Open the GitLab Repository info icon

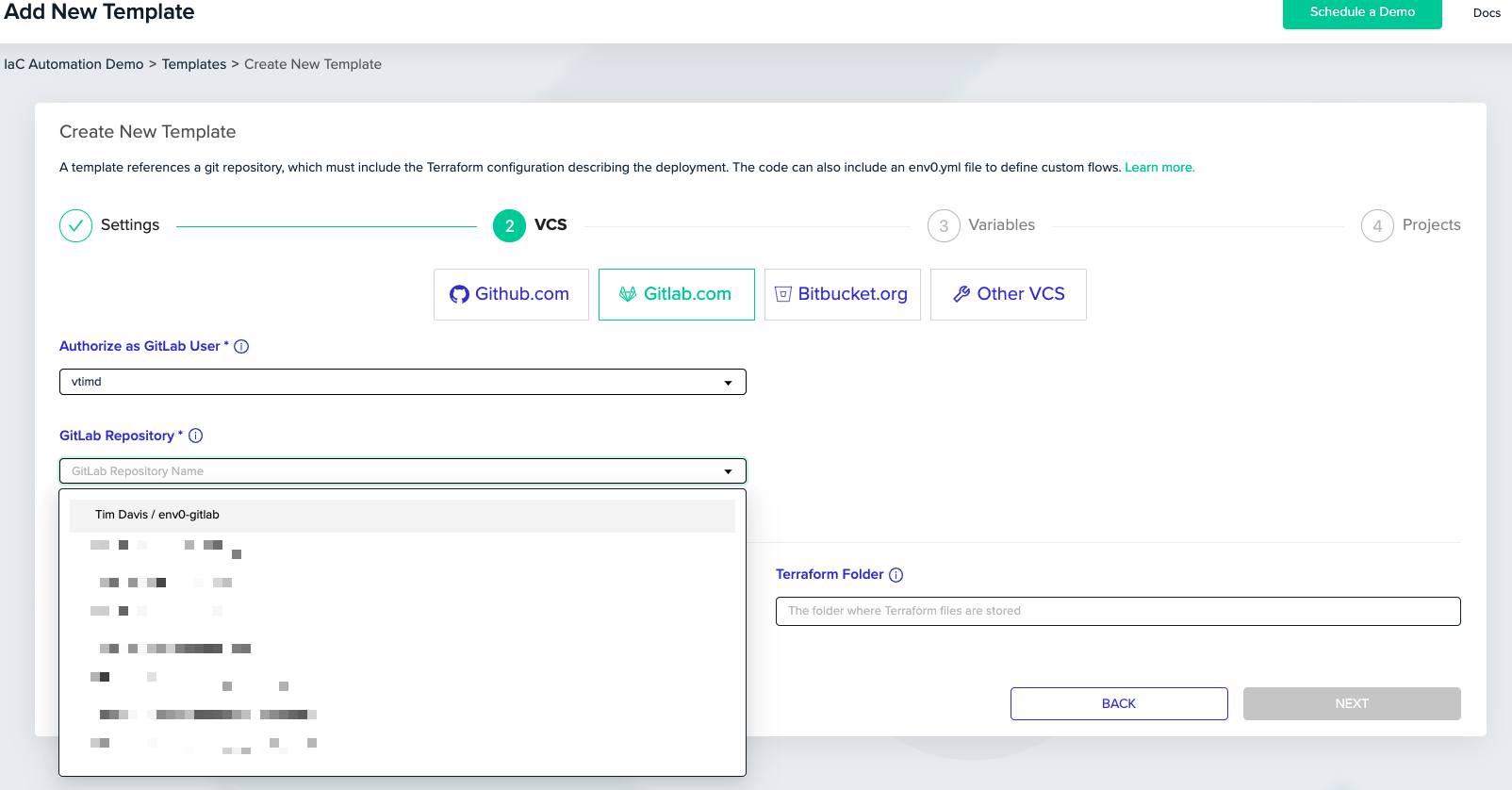[x=196, y=436]
